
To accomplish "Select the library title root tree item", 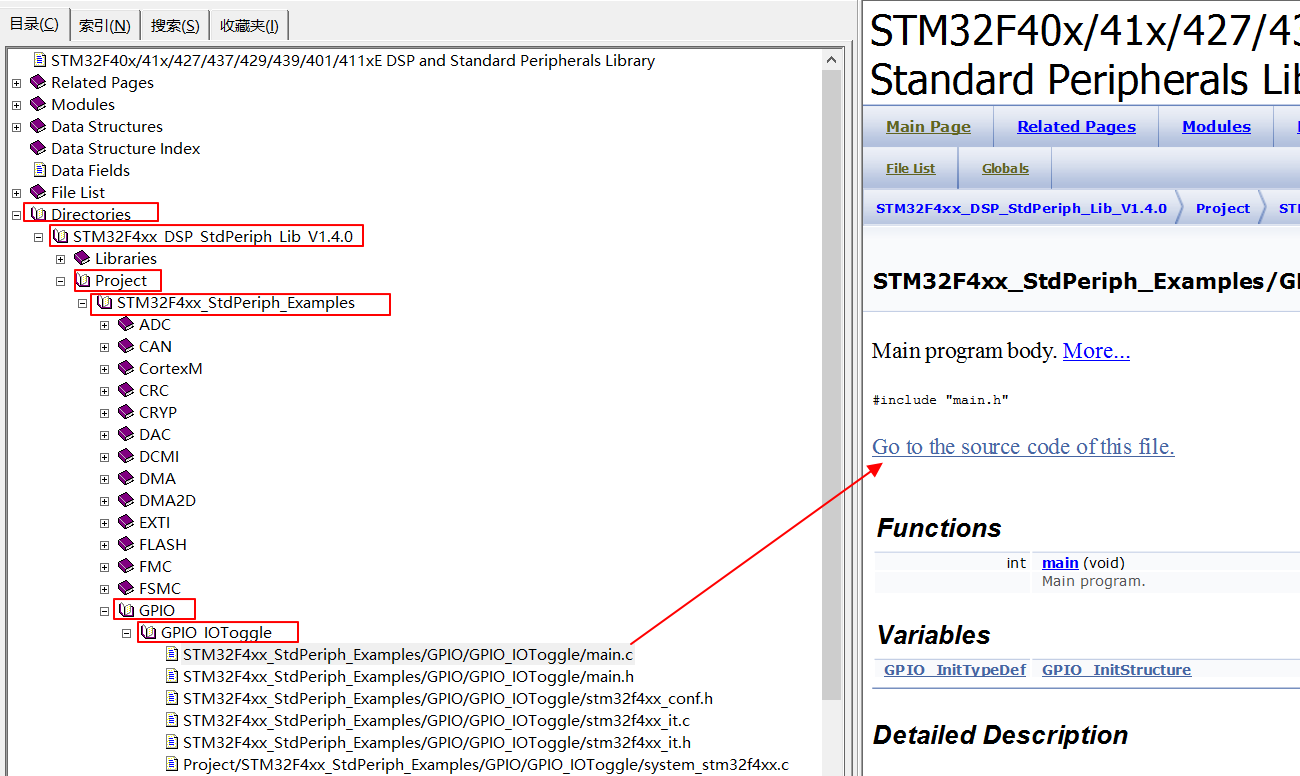I will tap(353, 60).
